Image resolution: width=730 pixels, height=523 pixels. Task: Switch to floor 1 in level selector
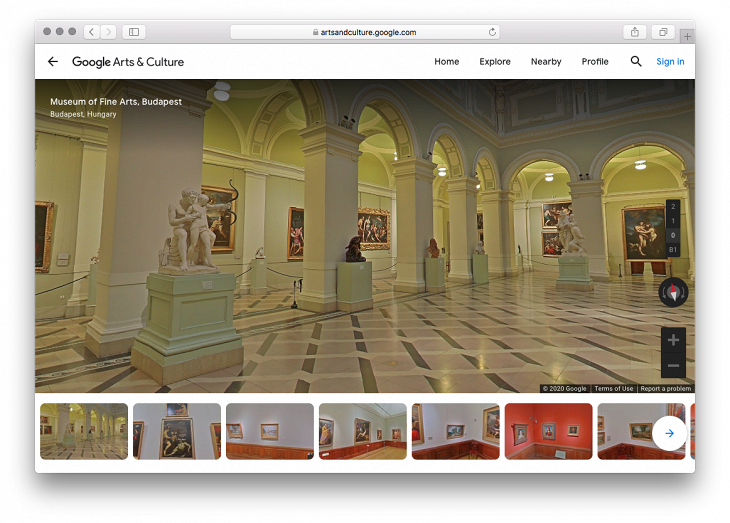673,221
